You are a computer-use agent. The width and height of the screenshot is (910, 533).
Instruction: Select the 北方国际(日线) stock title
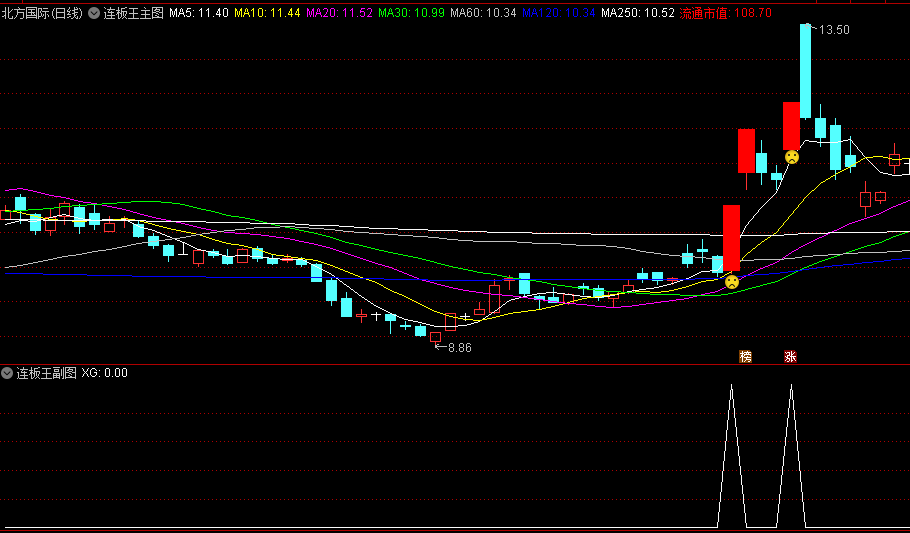point(42,13)
